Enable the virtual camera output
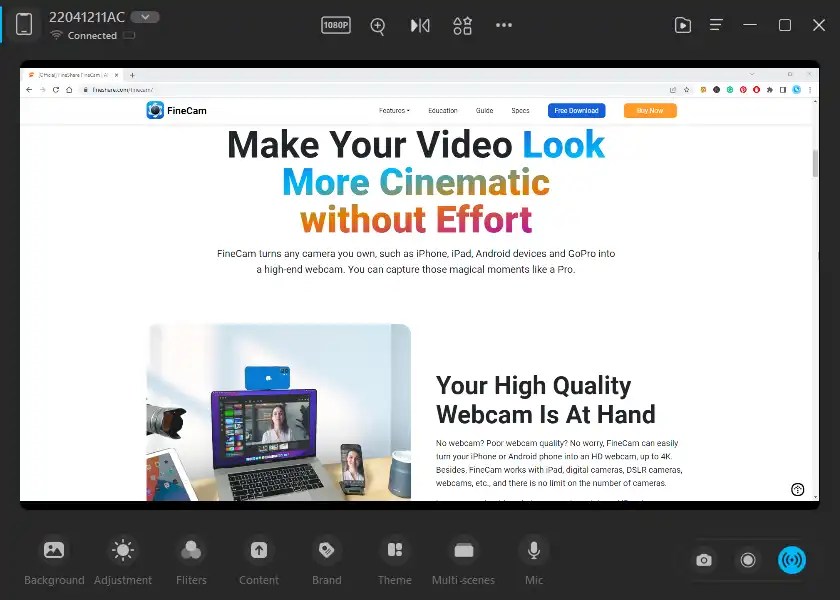Viewport: 840px width, 600px height. pos(792,560)
